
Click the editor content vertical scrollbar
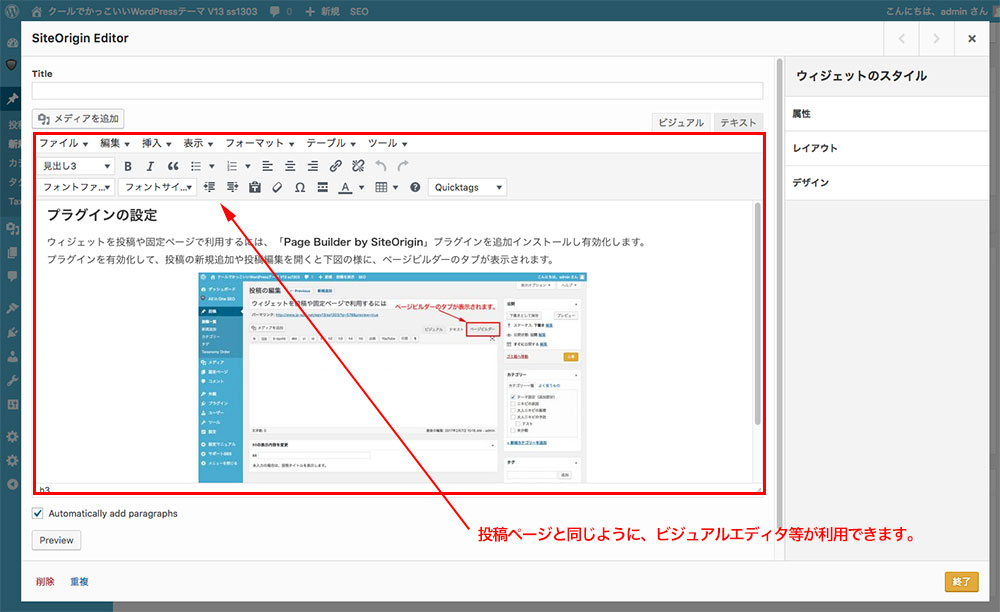click(x=757, y=314)
